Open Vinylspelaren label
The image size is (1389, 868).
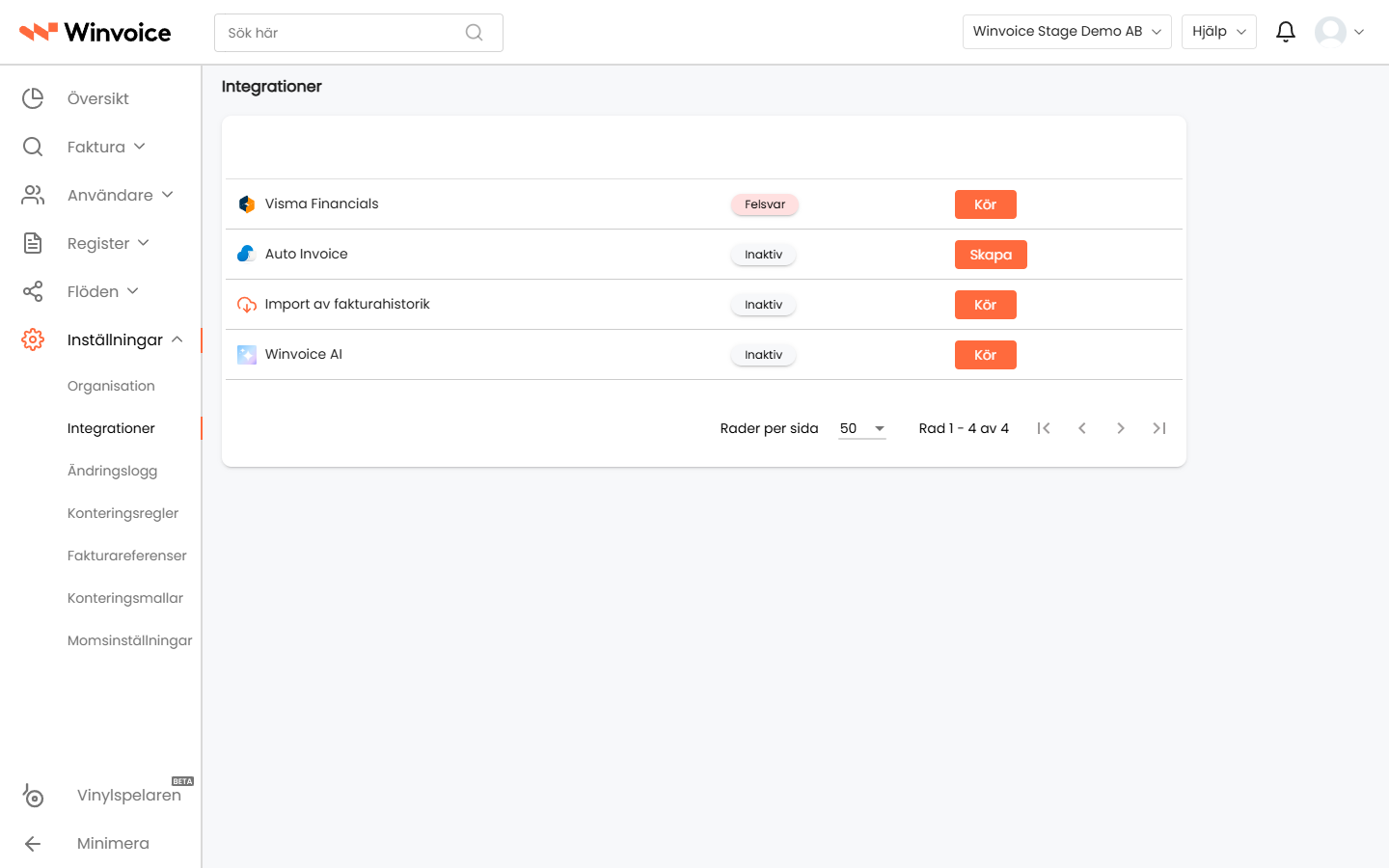point(129,796)
